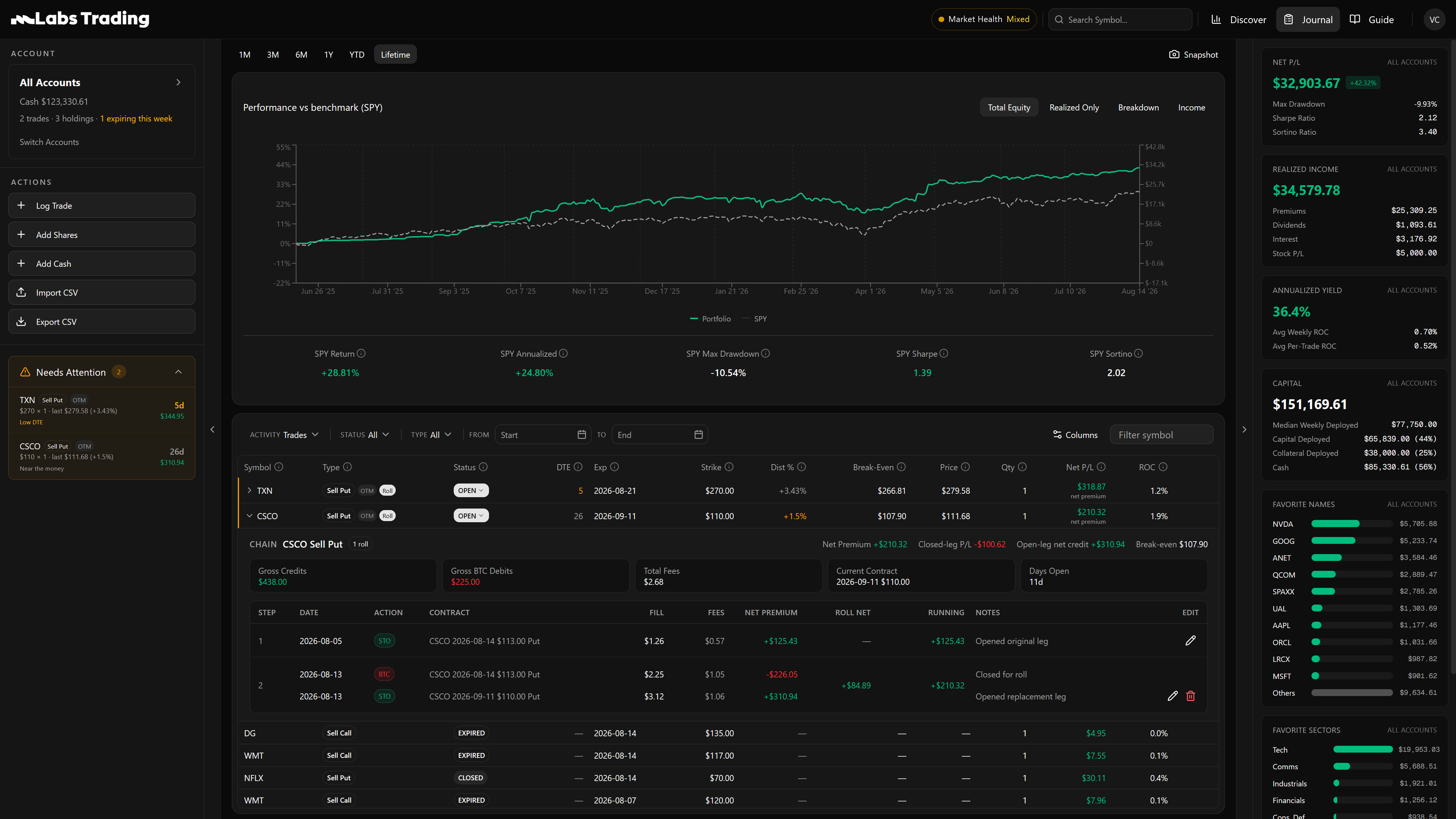Collapse the left sidebar with the arrow handle
The width and height of the screenshot is (1456, 819).
tap(212, 429)
